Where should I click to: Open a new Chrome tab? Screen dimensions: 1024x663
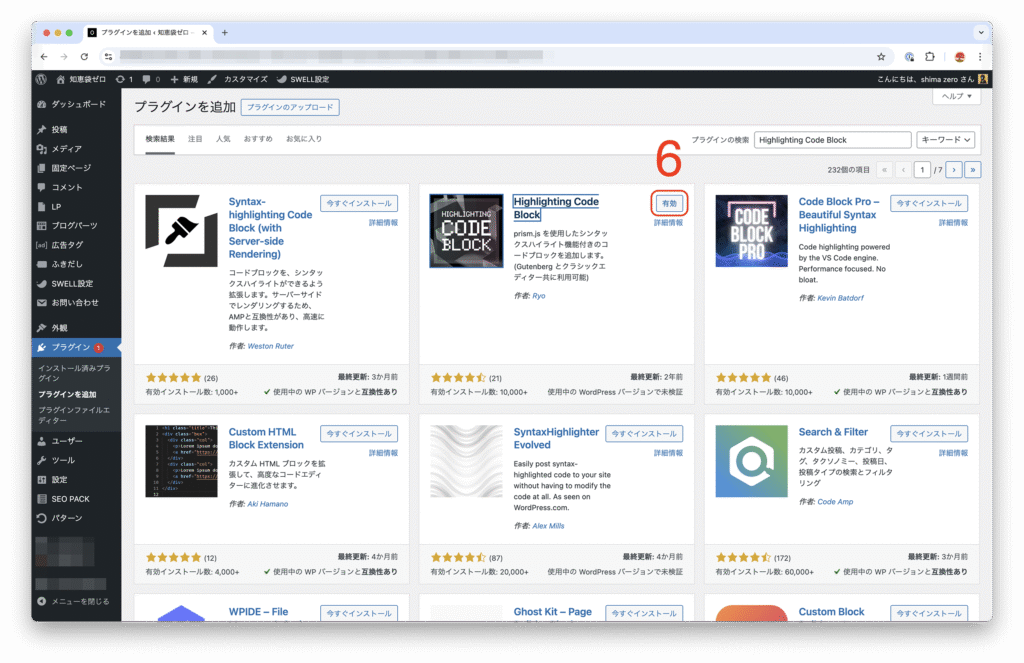[x=225, y=33]
